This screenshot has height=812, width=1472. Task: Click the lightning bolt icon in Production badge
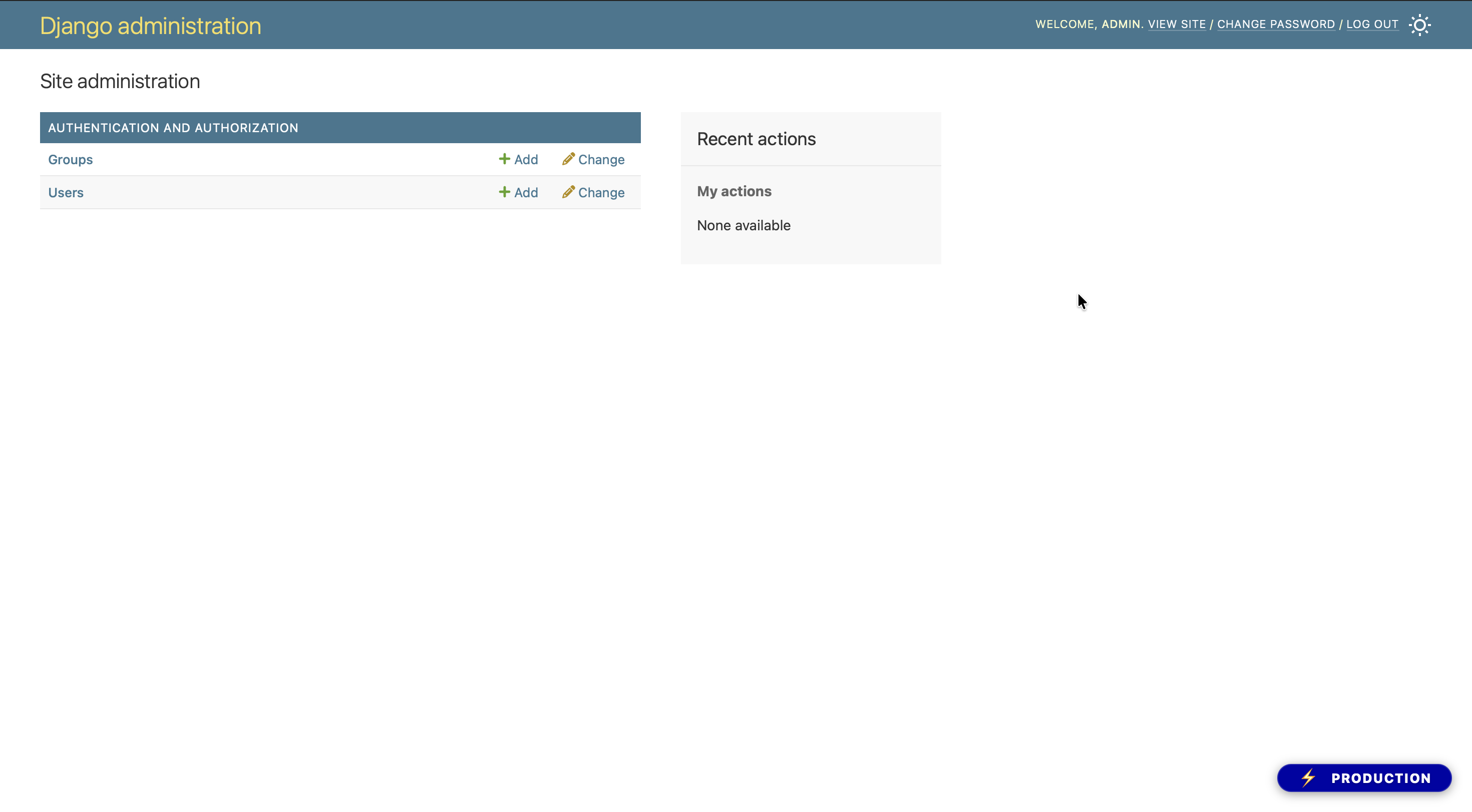(1309, 778)
